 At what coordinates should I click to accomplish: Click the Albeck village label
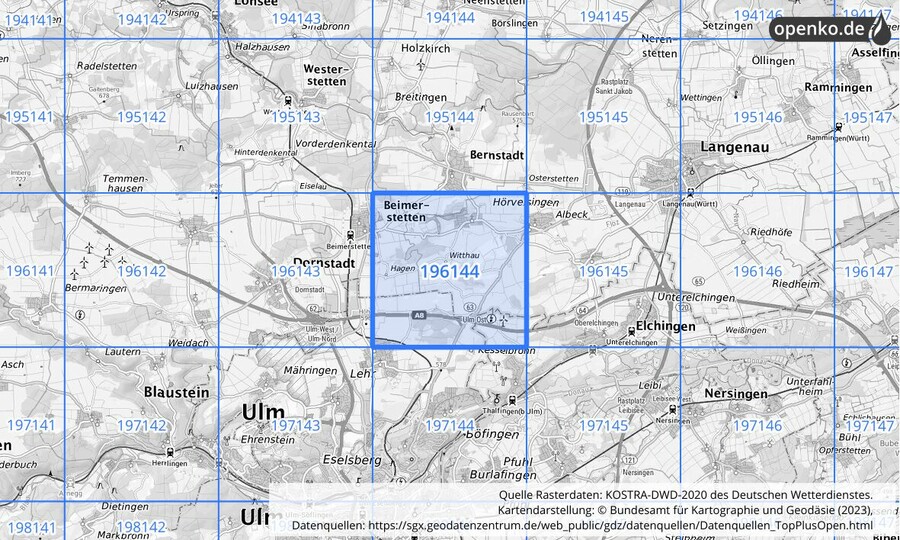pos(572,214)
